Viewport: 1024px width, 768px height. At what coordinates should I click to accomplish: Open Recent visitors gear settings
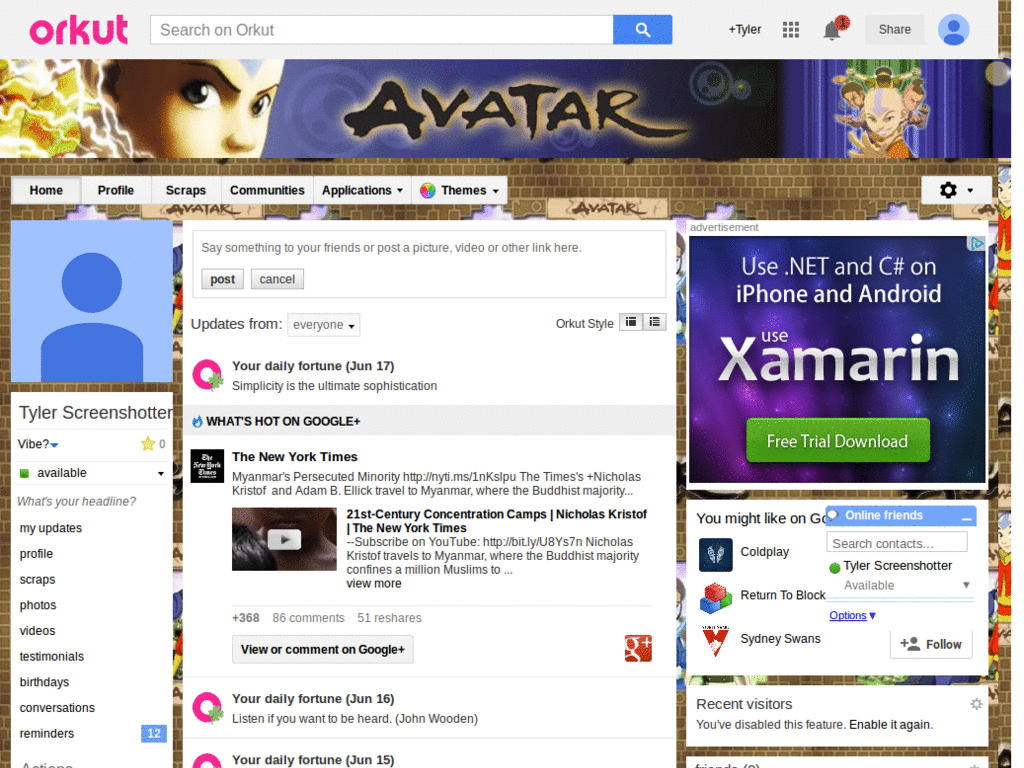pos(976,704)
